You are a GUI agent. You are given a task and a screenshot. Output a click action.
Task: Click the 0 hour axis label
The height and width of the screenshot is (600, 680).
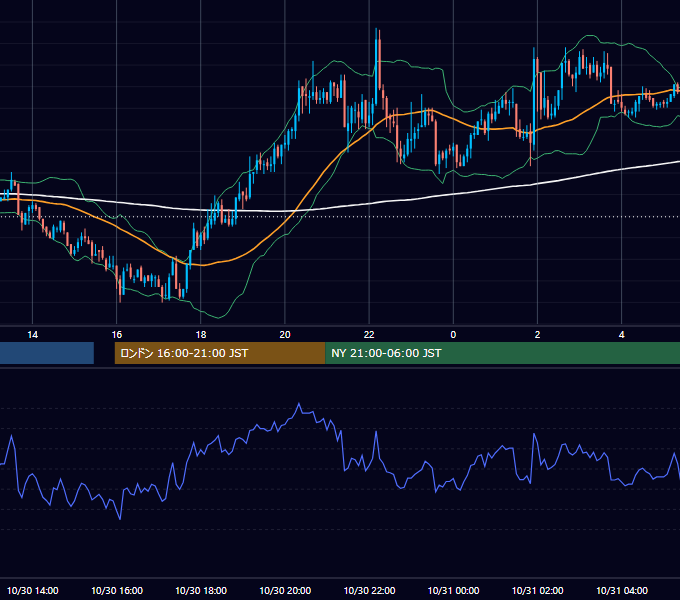(x=453, y=335)
